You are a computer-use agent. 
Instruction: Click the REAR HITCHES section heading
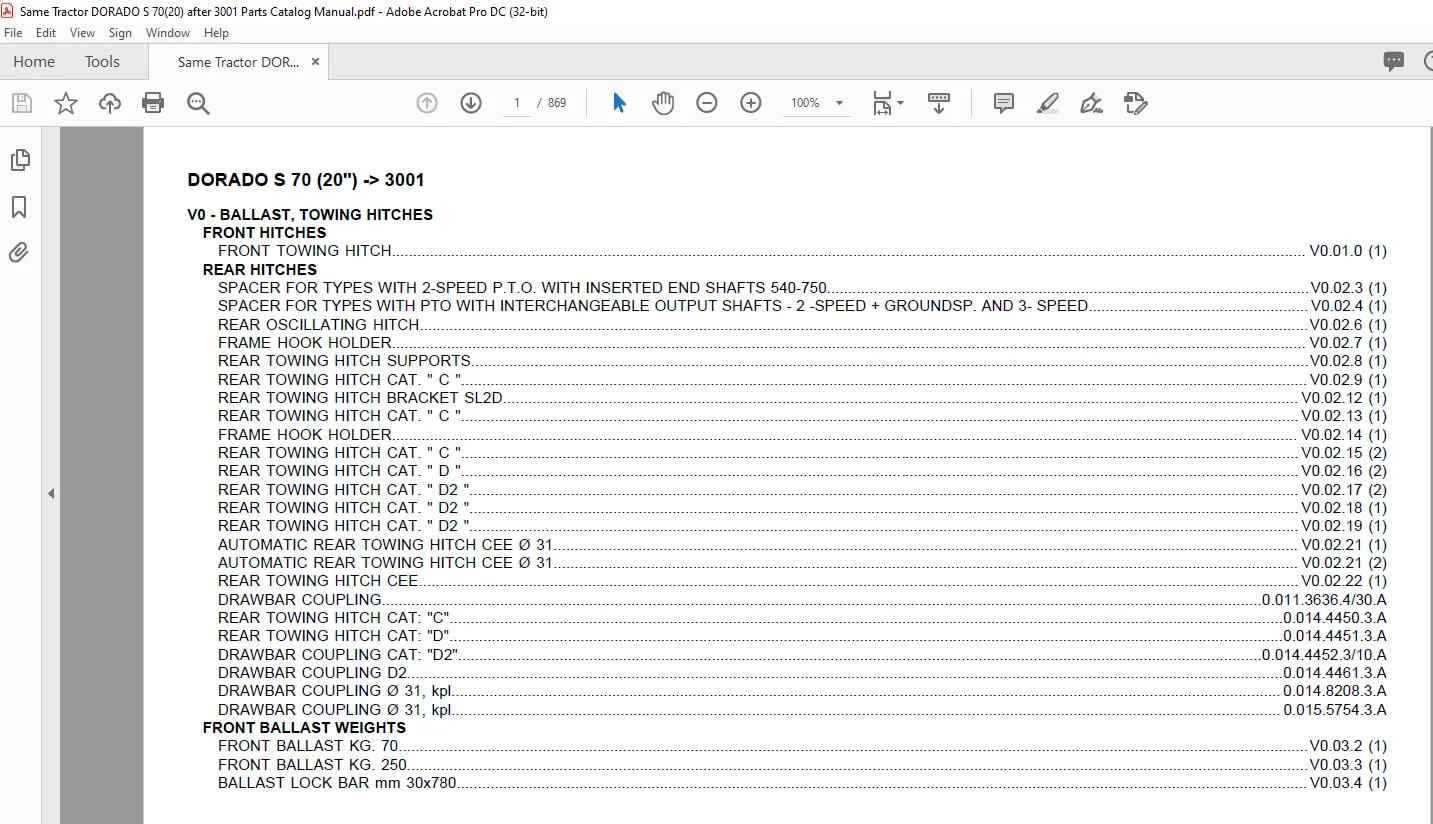pos(260,270)
